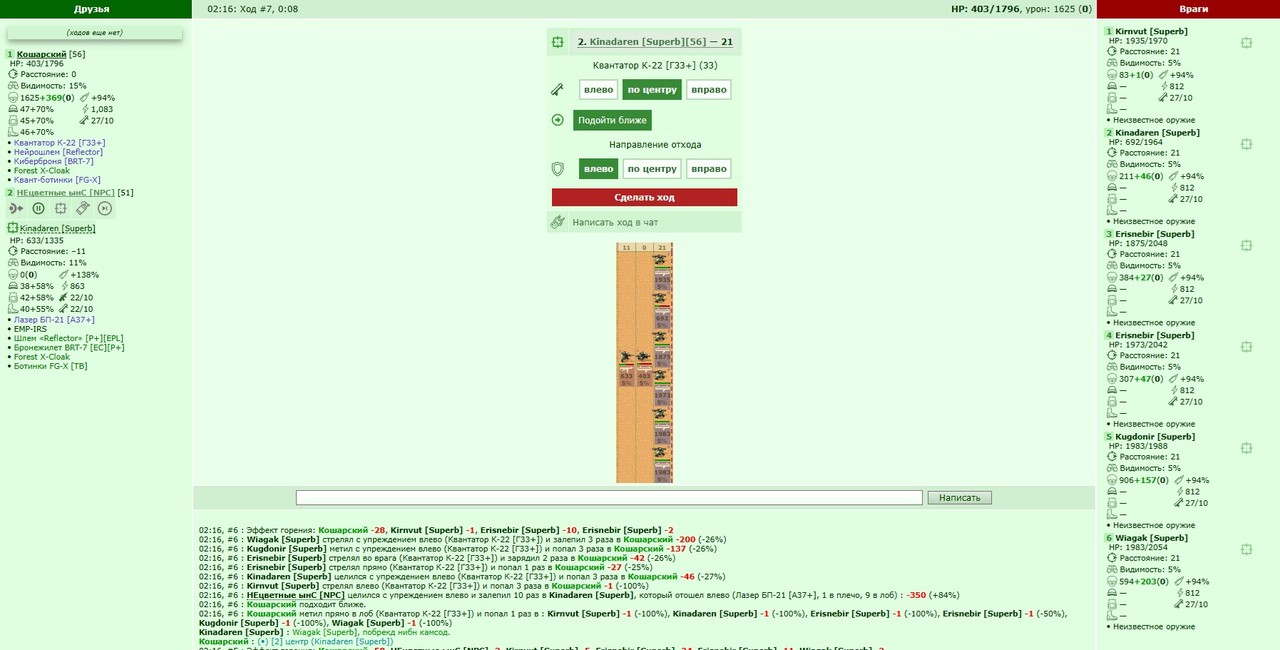Select retreat direction вправо

708,169
